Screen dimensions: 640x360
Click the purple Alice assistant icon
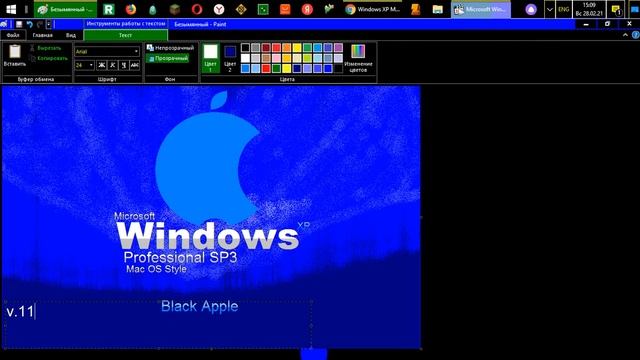point(531,9)
